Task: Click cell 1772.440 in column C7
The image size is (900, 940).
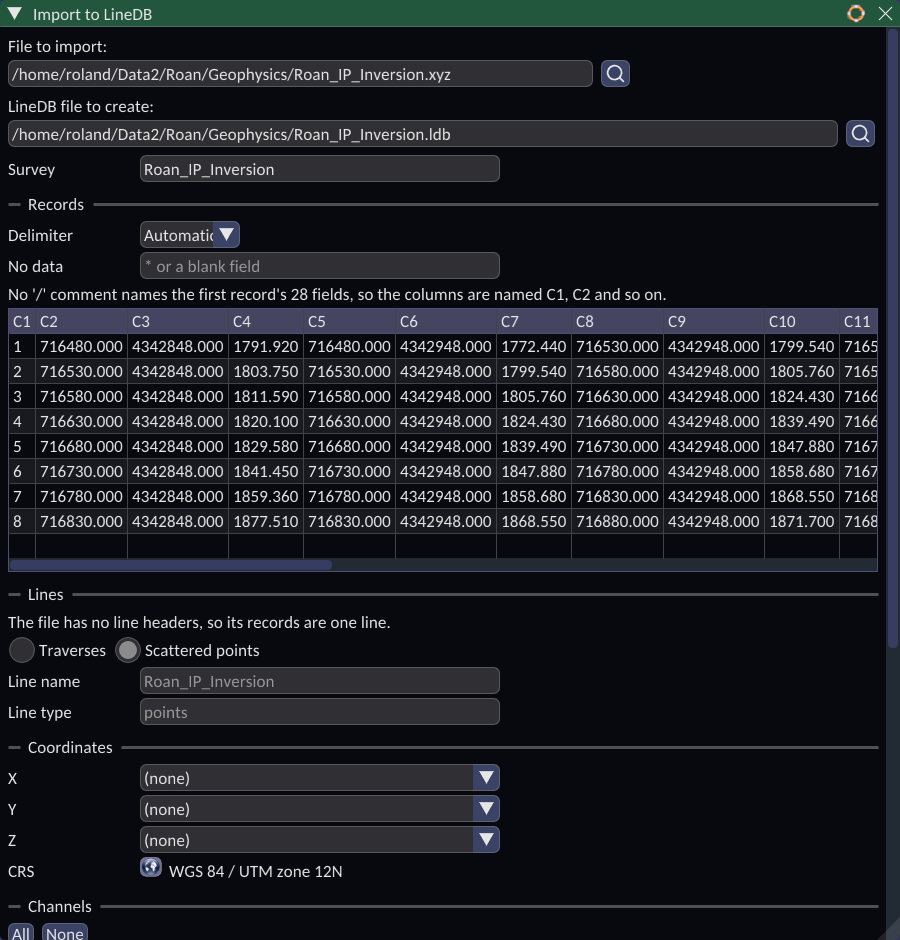Action: 534,347
